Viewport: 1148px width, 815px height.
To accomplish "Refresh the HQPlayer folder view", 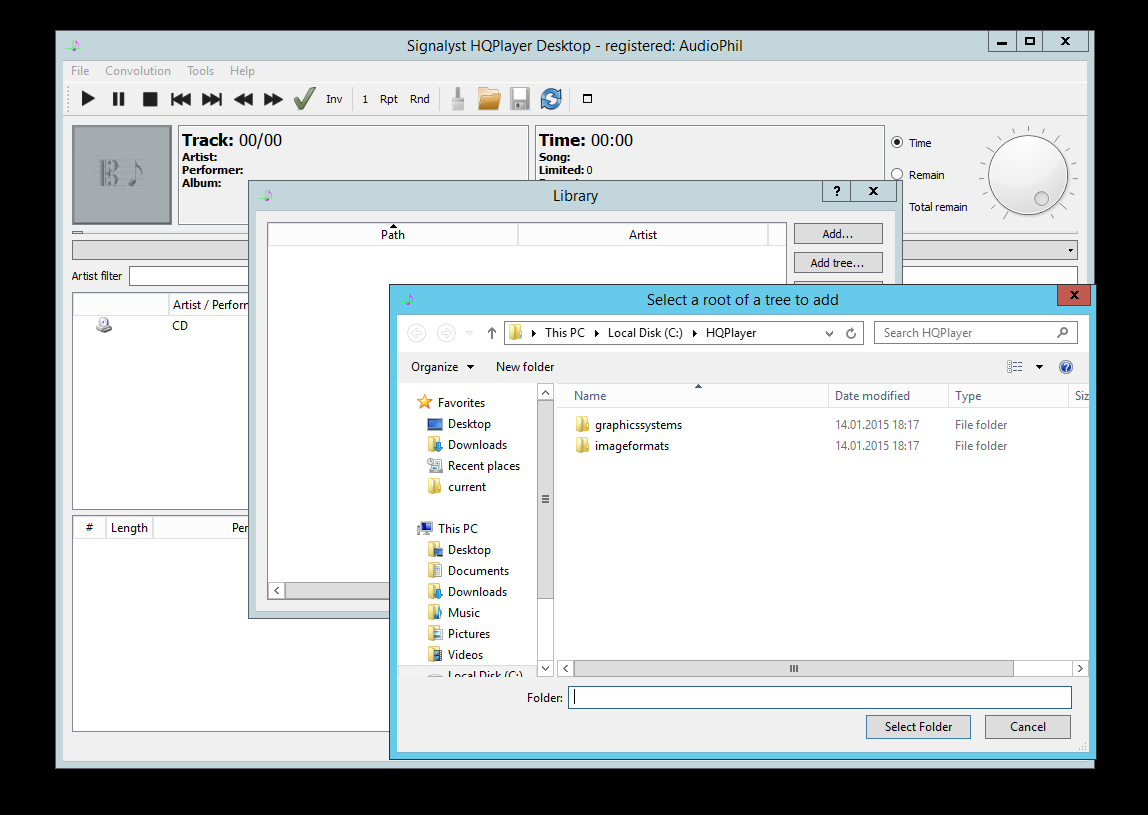I will coord(851,333).
